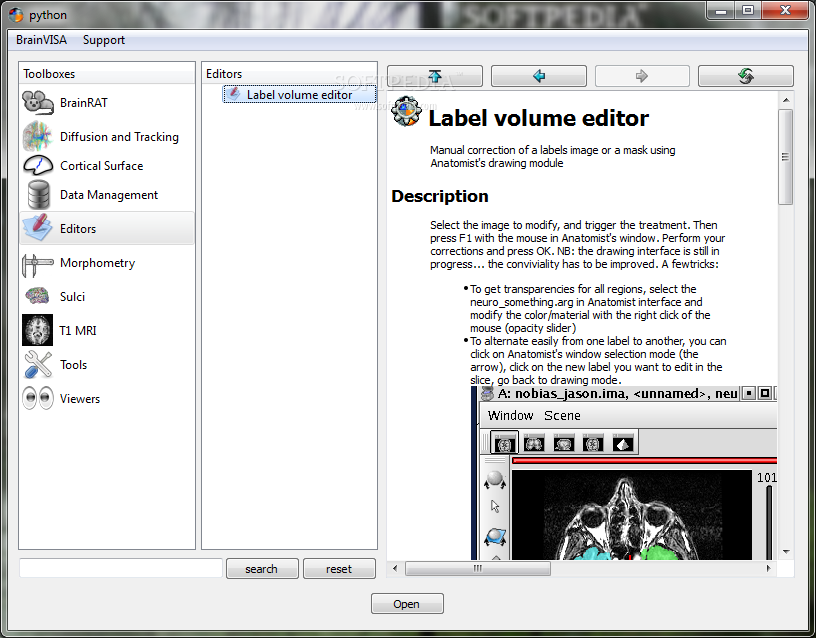Go forward in documentation history
The width and height of the screenshot is (816, 638).
(642, 76)
